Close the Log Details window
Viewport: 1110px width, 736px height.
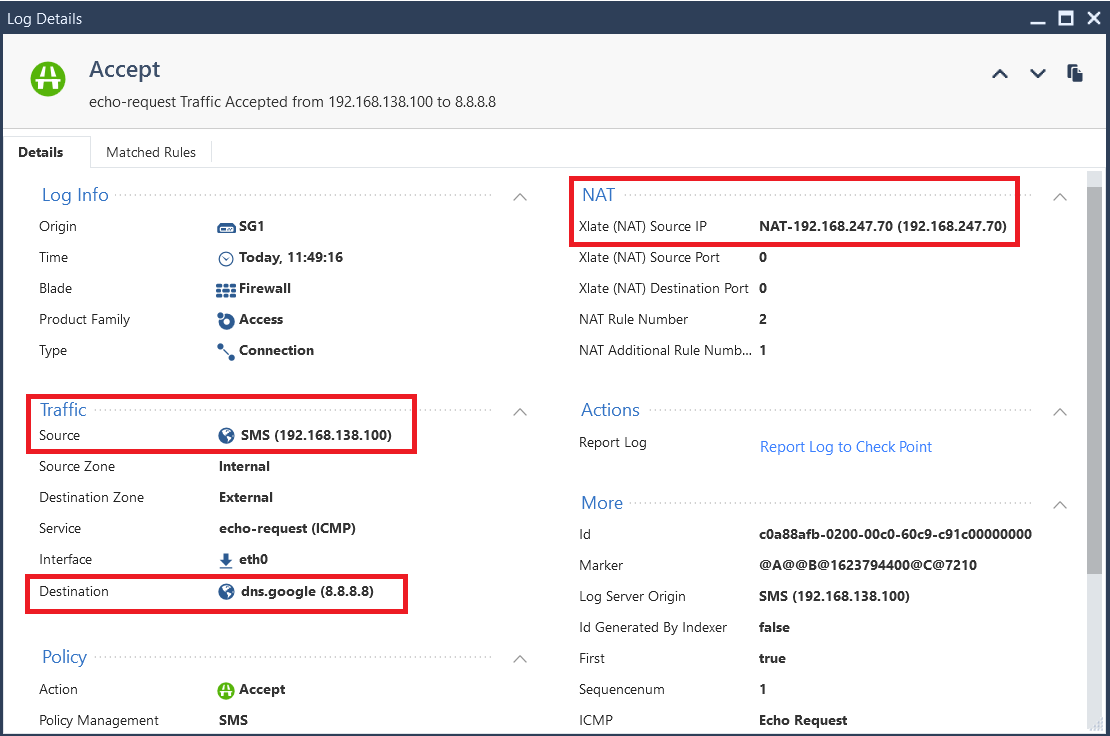coord(1094,18)
